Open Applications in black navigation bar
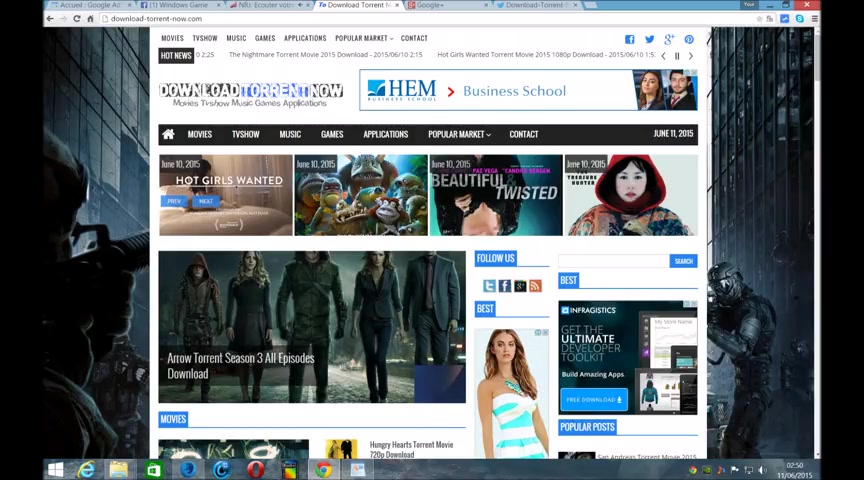Image resolution: width=864 pixels, height=480 pixels. pyautogui.click(x=386, y=134)
